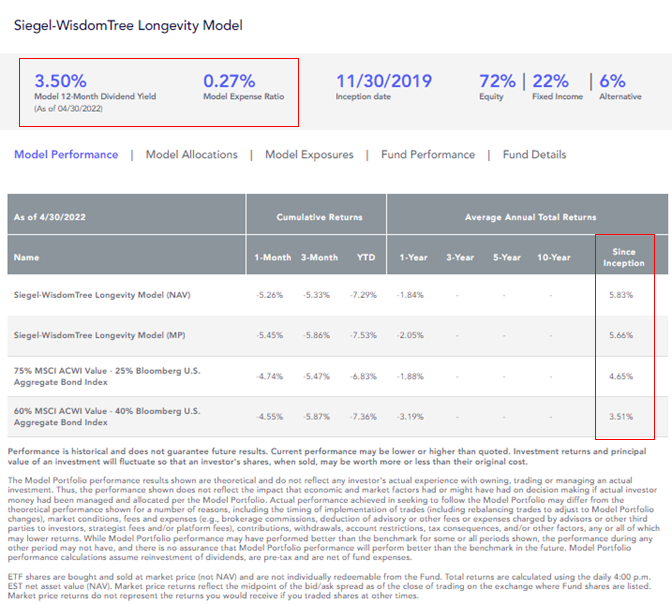
Task: Select NAV 1-Year return -1.84%
Action: coord(410,295)
